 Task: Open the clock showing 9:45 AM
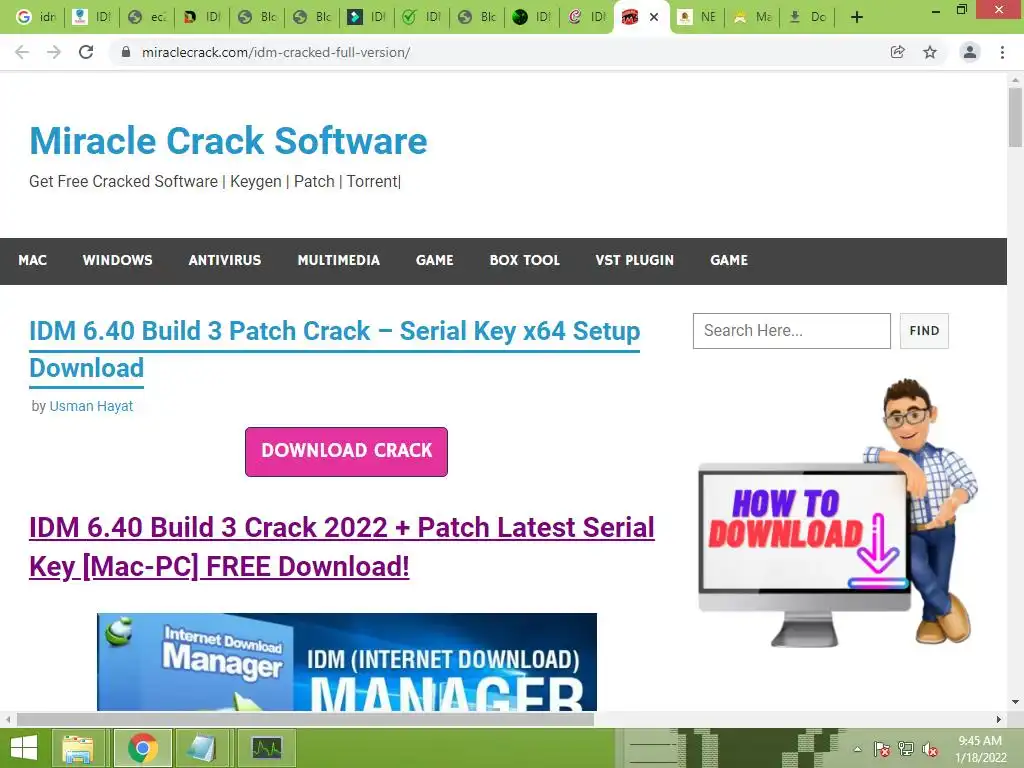point(981,749)
